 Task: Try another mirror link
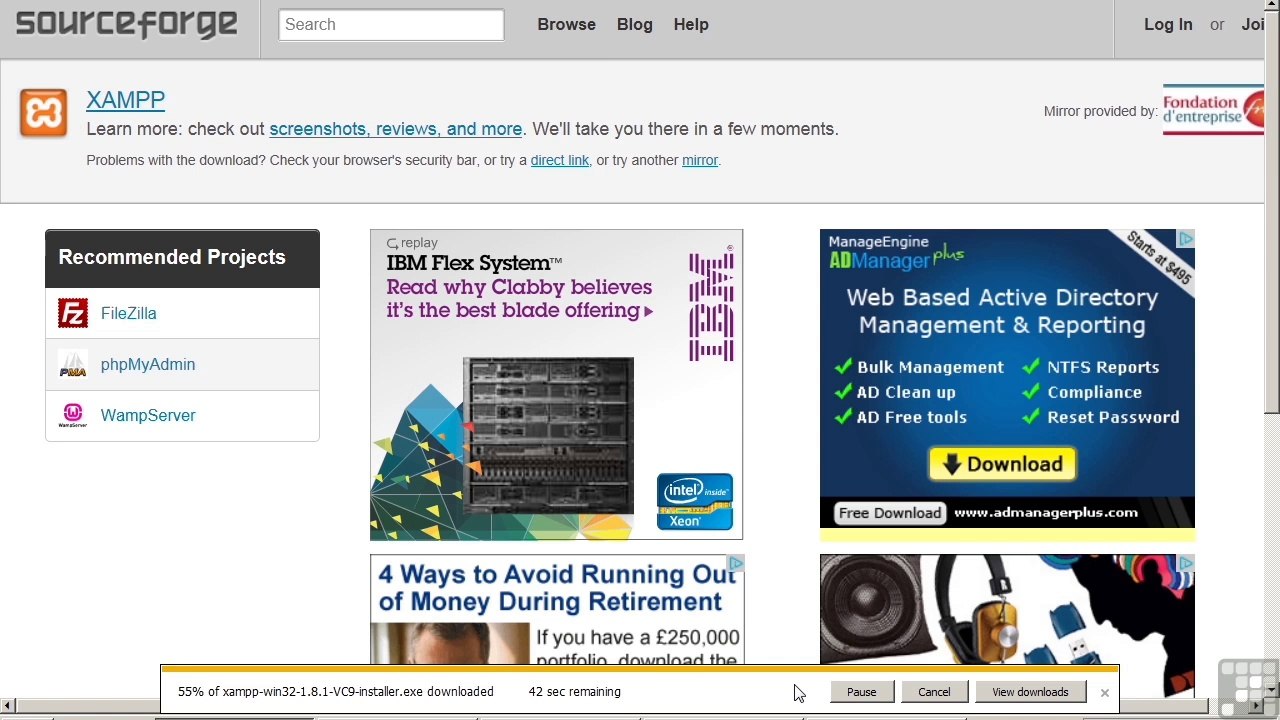pos(700,160)
